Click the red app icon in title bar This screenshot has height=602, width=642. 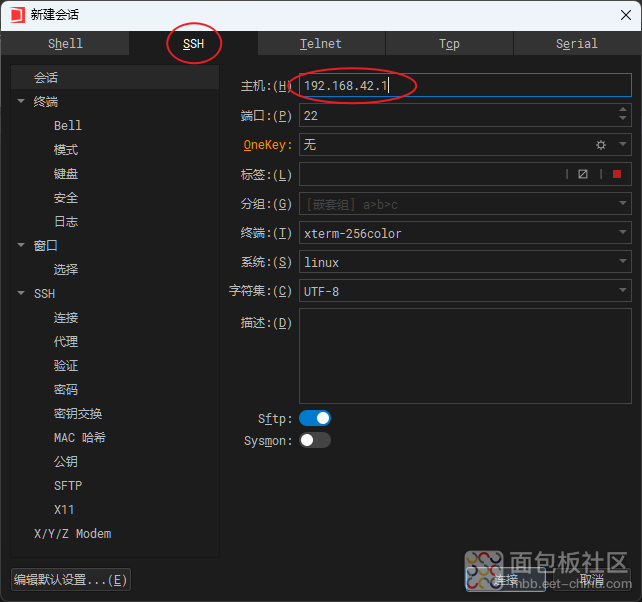(x=16, y=14)
